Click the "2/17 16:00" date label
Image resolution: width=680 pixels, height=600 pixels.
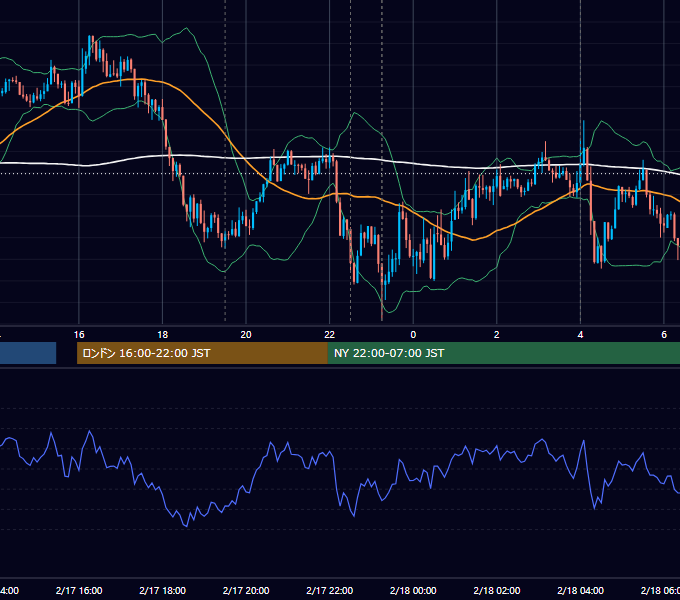click(79, 590)
